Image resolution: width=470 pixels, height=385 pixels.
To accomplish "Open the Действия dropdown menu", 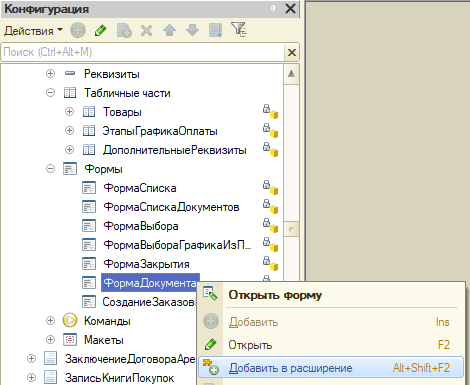I will pyautogui.click(x=33, y=31).
